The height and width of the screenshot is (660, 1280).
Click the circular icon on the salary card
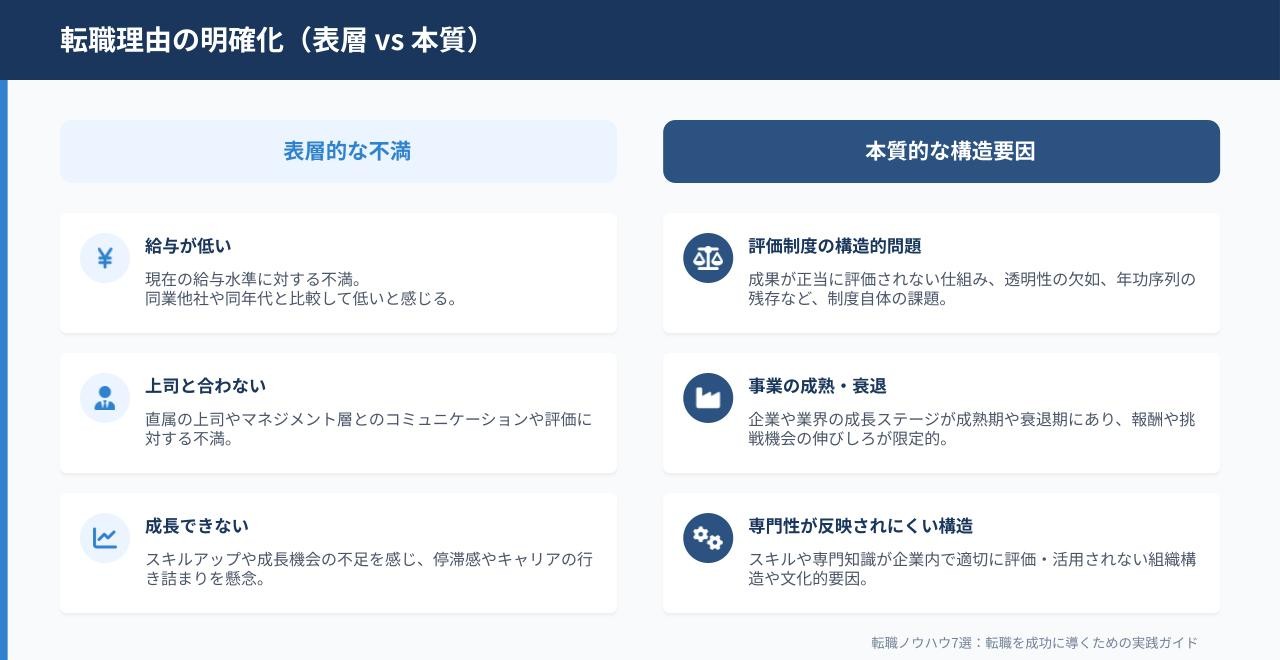coord(105,258)
